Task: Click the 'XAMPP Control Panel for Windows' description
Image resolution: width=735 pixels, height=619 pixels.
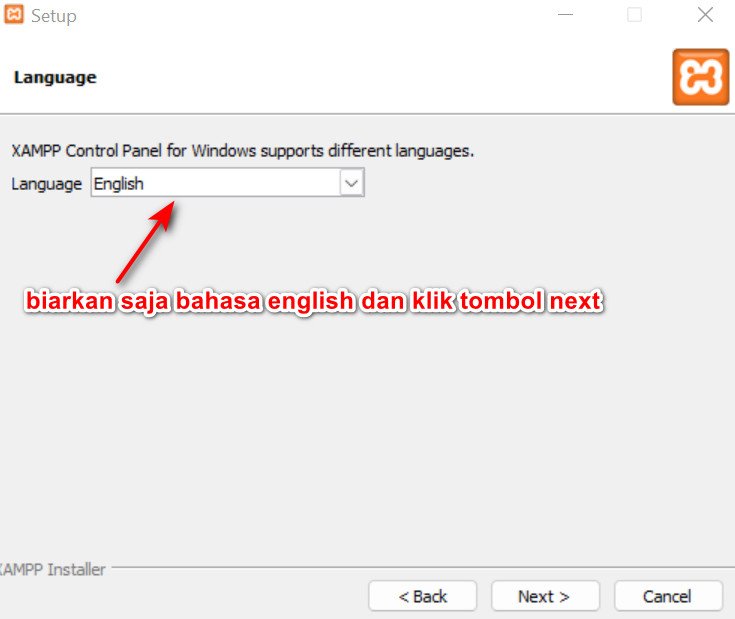Action: tap(243, 151)
